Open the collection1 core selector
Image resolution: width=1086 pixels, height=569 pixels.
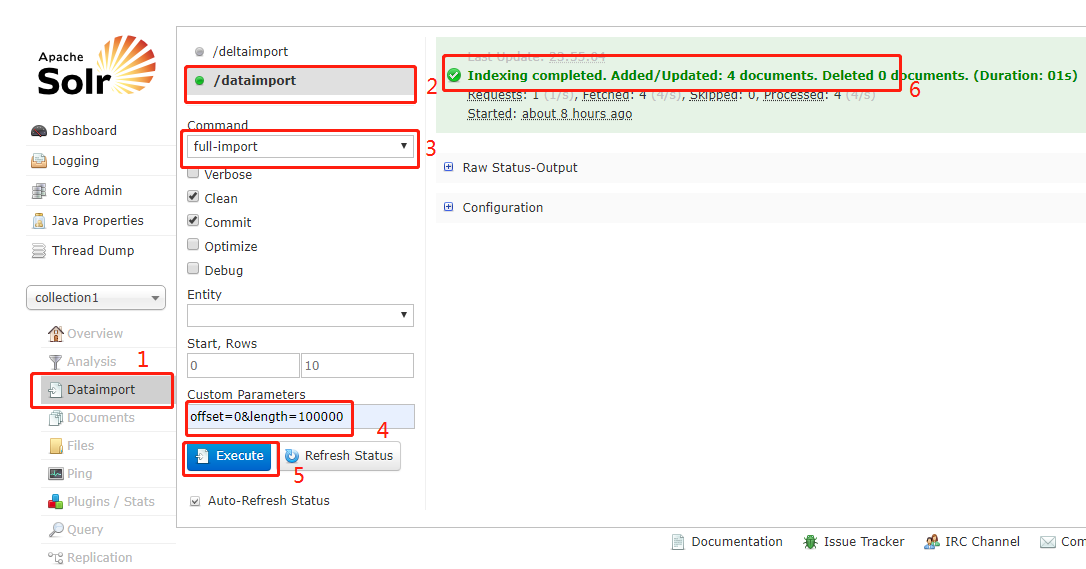96,298
